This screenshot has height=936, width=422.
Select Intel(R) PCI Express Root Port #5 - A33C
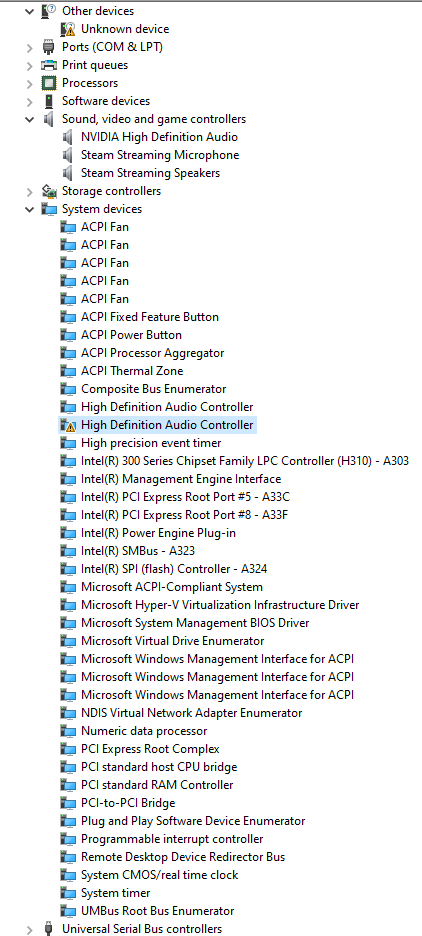[x=186, y=497]
